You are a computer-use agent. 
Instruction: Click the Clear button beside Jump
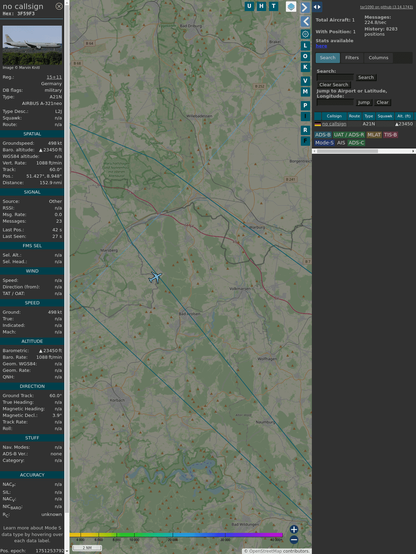pos(382,102)
